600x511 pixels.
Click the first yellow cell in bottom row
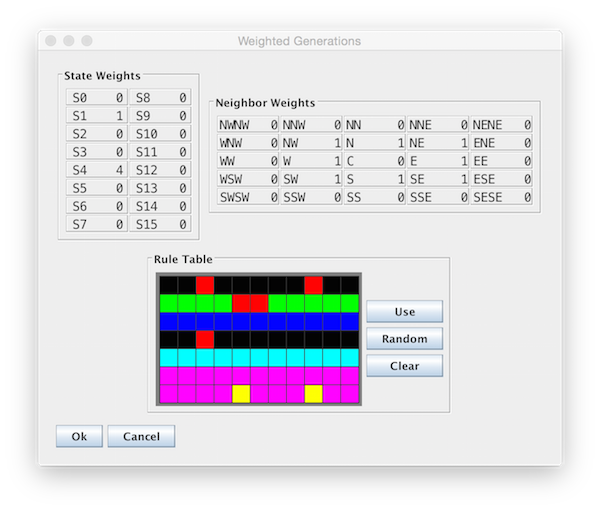pos(241,394)
